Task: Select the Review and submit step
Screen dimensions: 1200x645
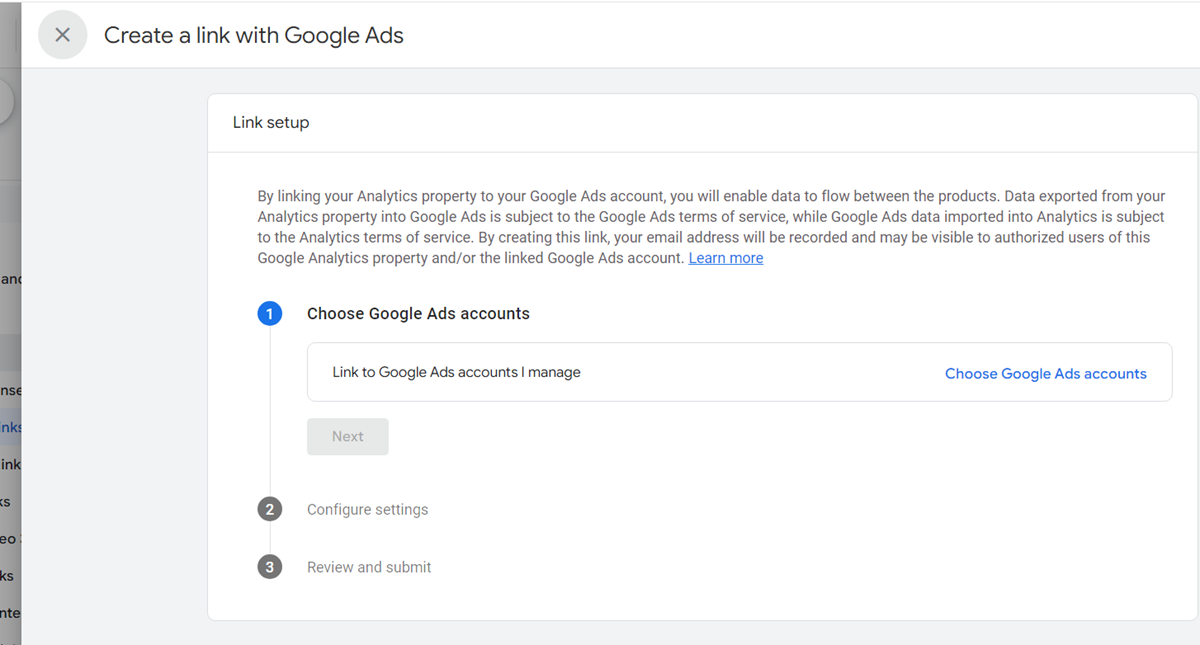Action: click(369, 567)
